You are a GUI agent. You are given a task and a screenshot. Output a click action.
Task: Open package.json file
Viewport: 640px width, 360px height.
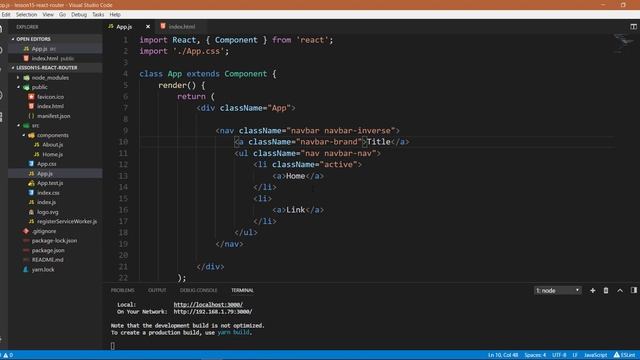48,250
